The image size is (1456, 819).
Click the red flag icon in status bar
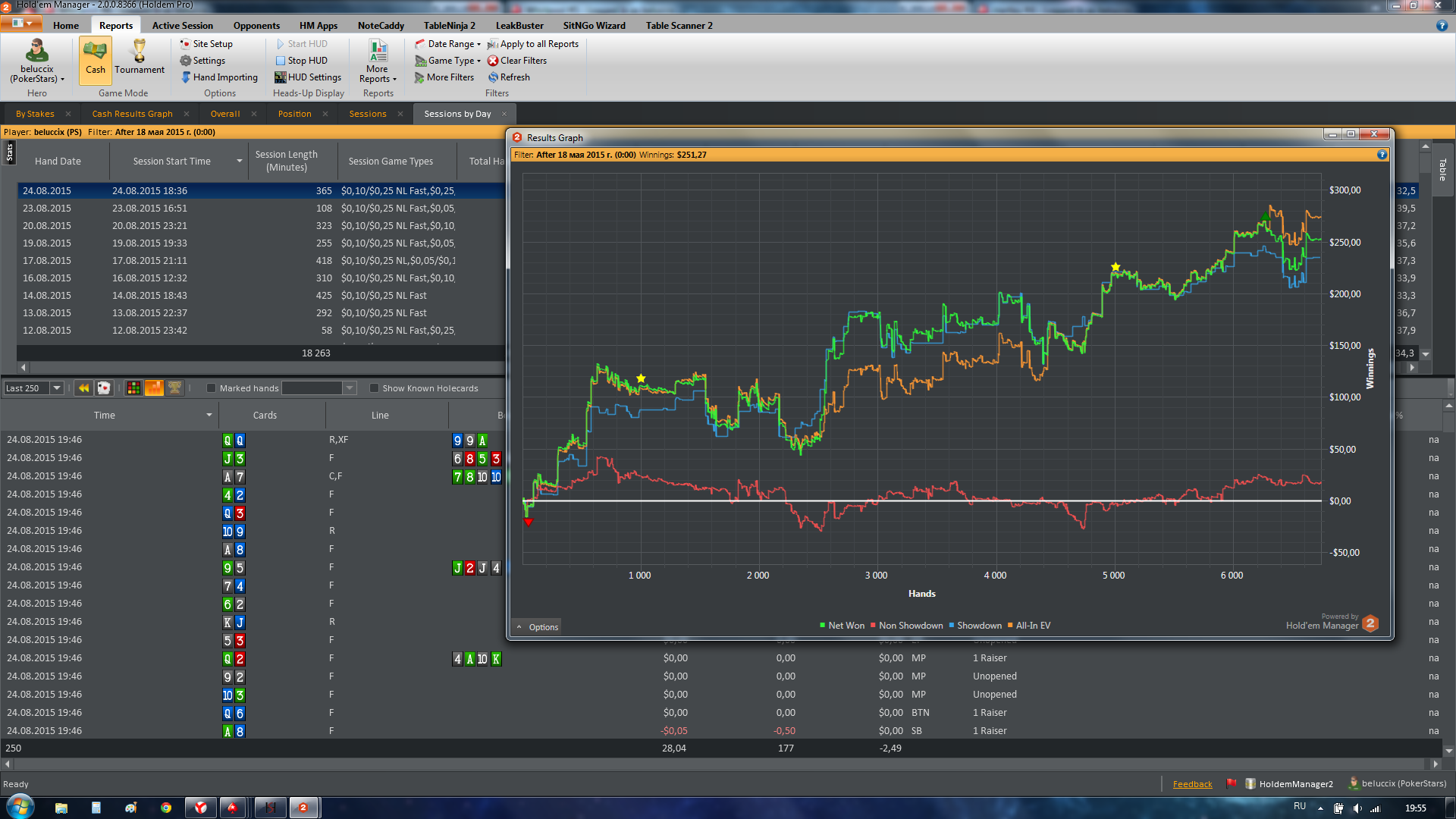[x=1232, y=784]
